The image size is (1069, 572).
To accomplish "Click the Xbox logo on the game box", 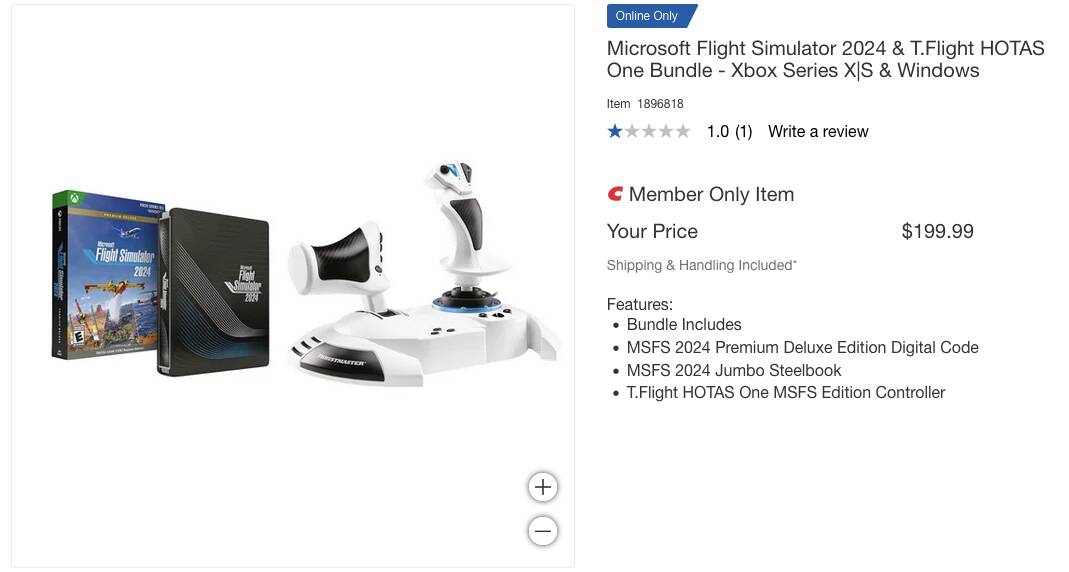I will 74,198.
